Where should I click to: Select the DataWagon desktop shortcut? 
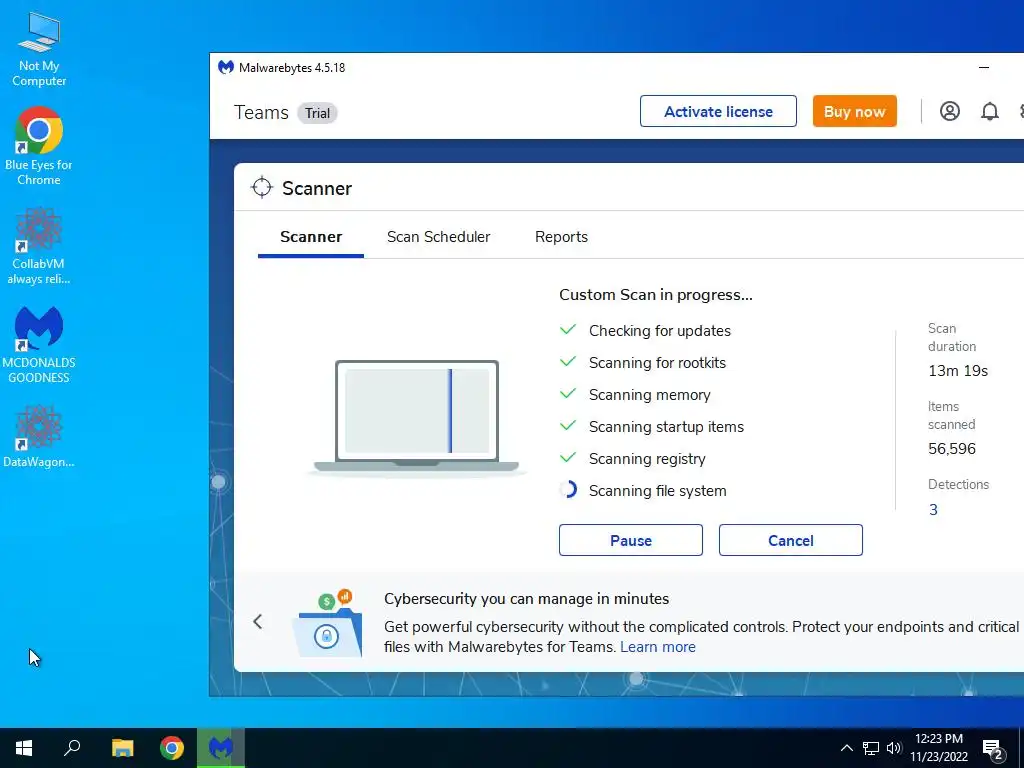39,436
